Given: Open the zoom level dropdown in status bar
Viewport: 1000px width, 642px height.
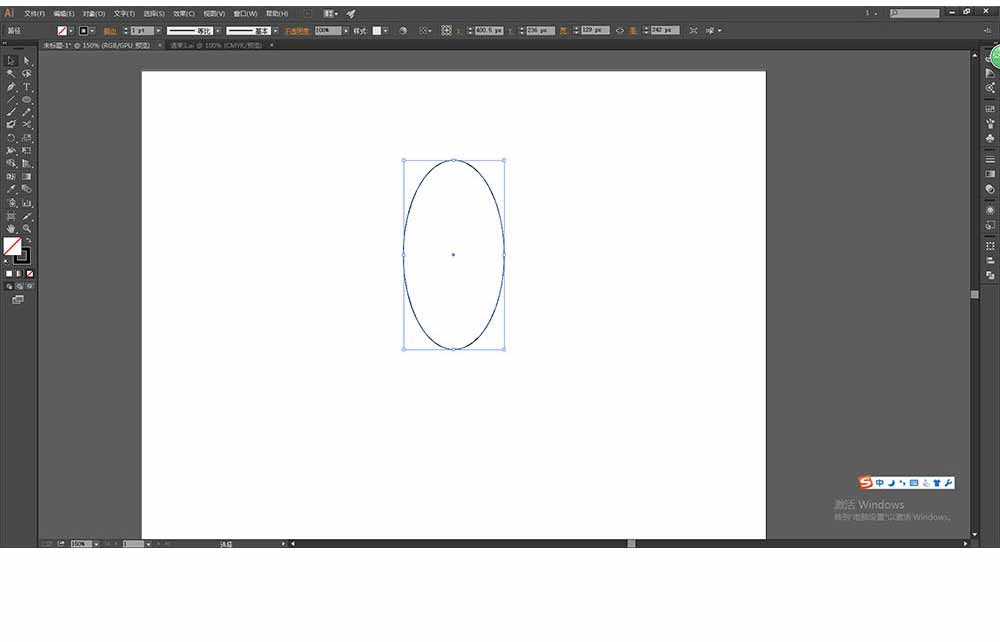Looking at the screenshot, I should [x=96, y=544].
